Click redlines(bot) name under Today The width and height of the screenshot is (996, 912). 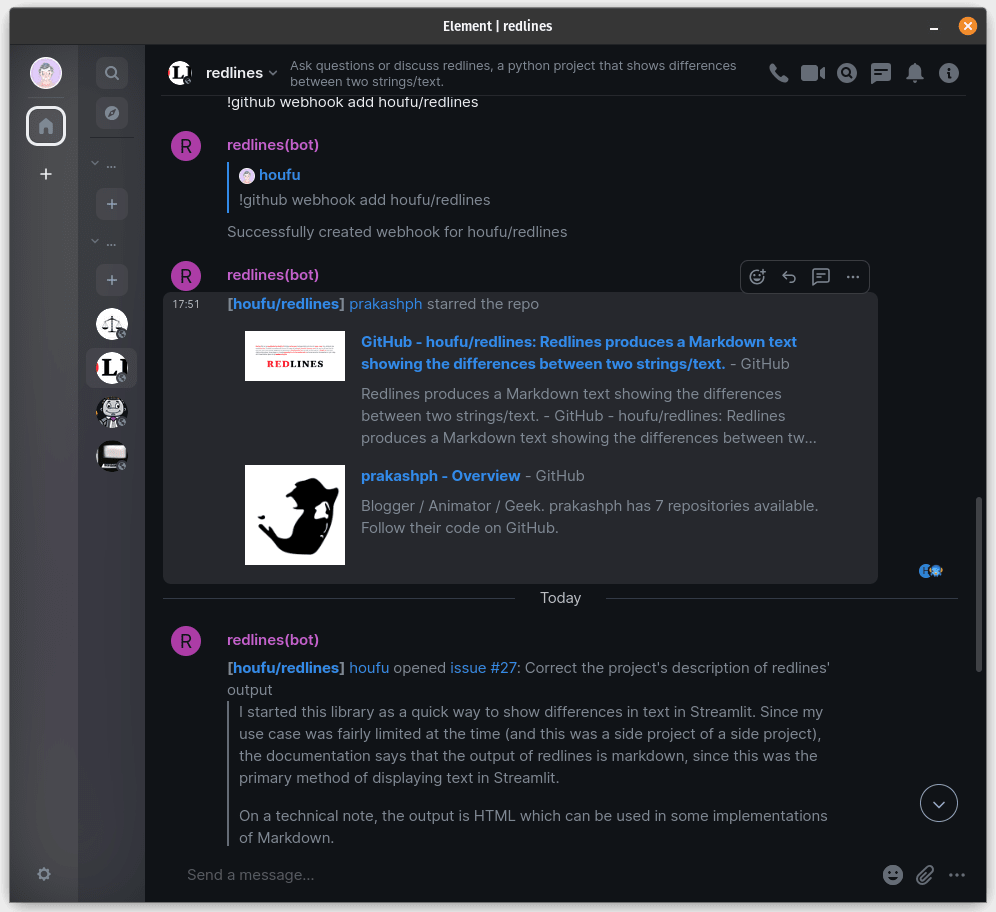[273, 640]
